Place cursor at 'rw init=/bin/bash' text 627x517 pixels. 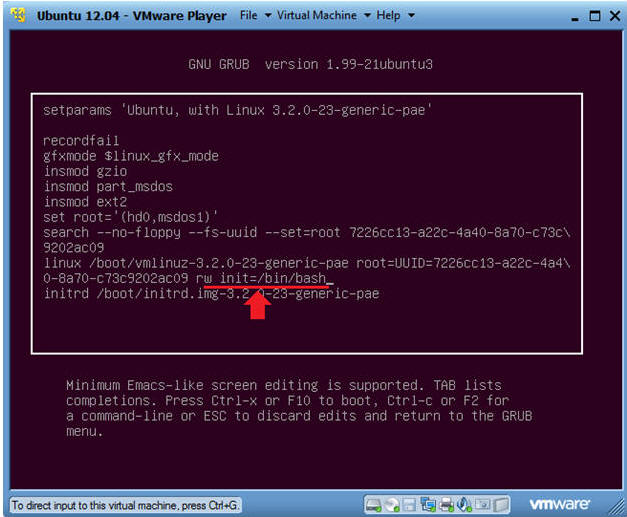pos(261,278)
